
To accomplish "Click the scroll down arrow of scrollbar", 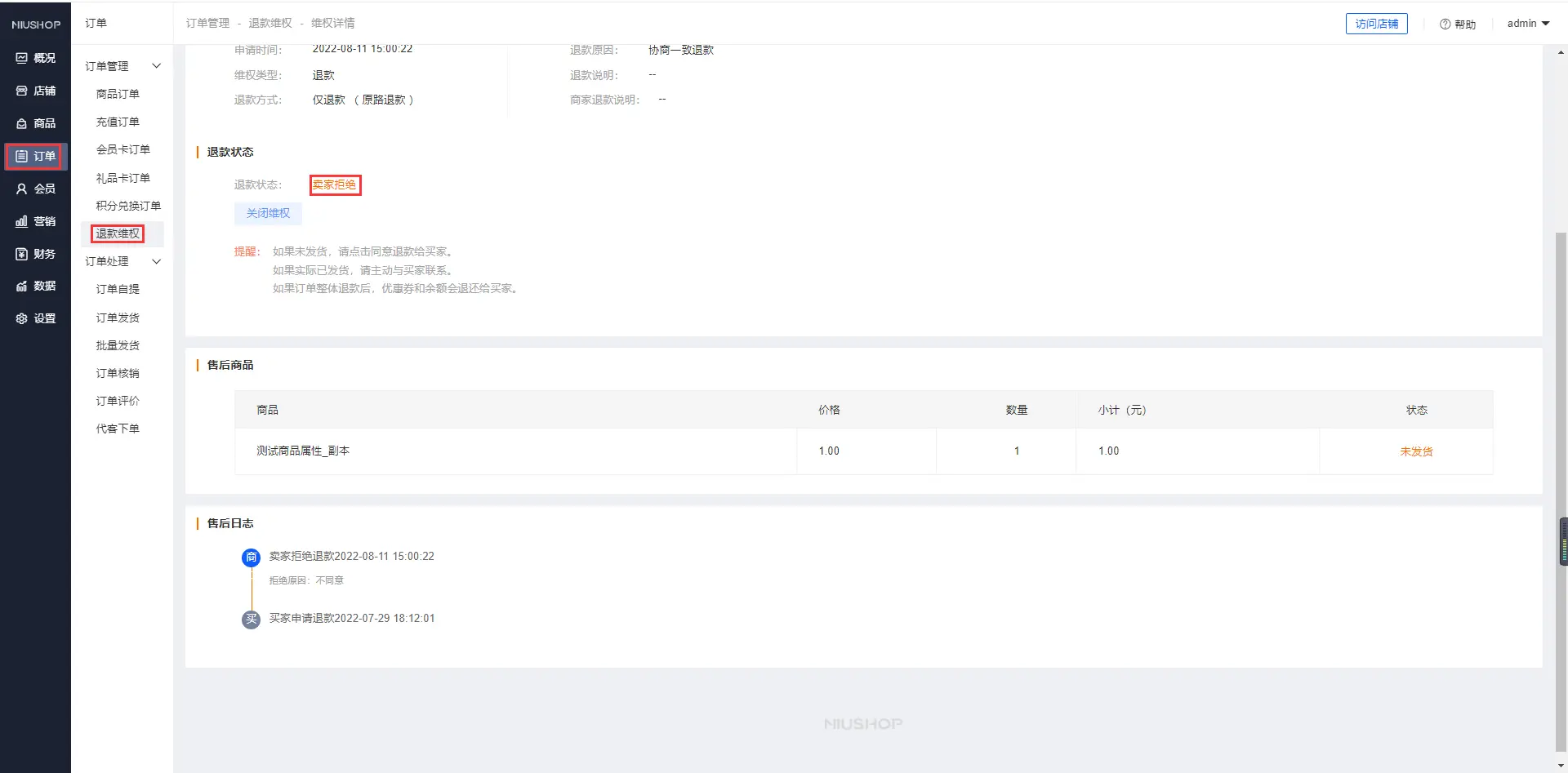I will pyautogui.click(x=1561, y=766).
